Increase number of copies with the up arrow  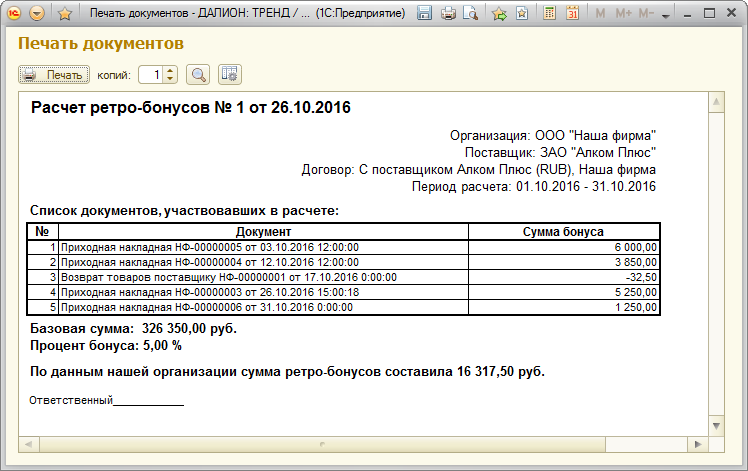170,71
